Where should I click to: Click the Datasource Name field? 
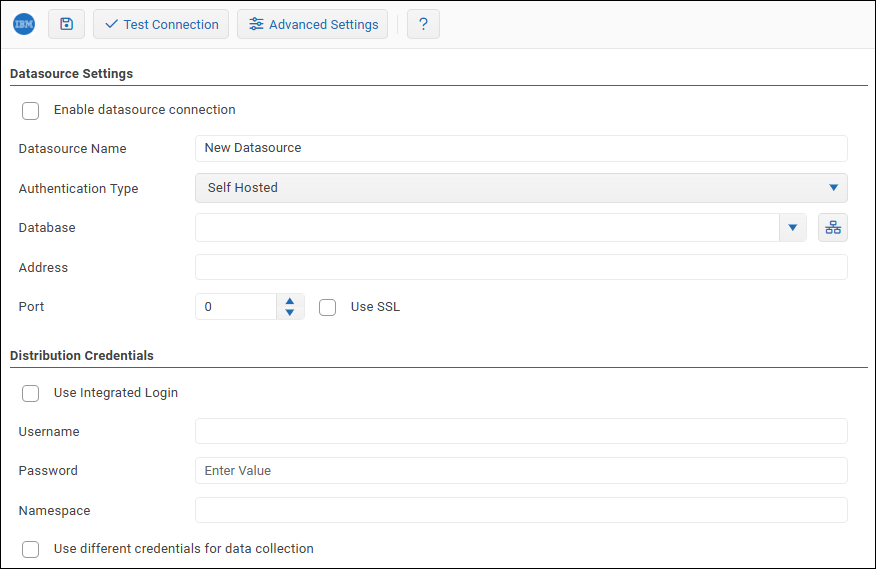tap(521, 148)
